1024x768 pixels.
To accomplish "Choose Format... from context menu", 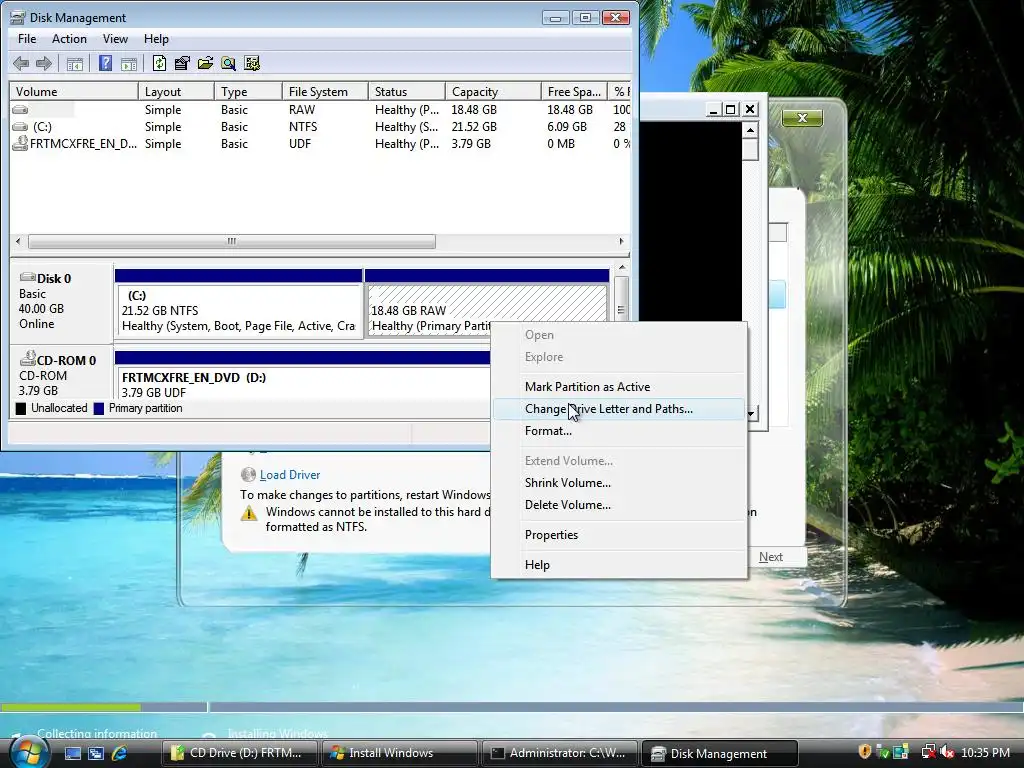I will pyautogui.click(x=618, y=431).
